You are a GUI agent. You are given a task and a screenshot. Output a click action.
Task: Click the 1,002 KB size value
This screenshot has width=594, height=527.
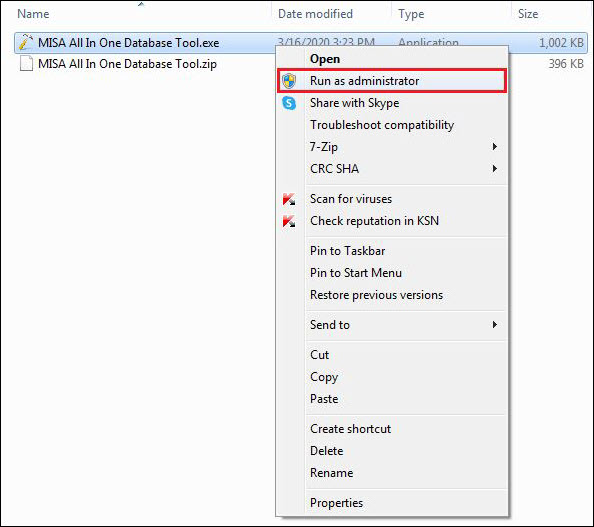pyautogui.click(x=561, y=43)
